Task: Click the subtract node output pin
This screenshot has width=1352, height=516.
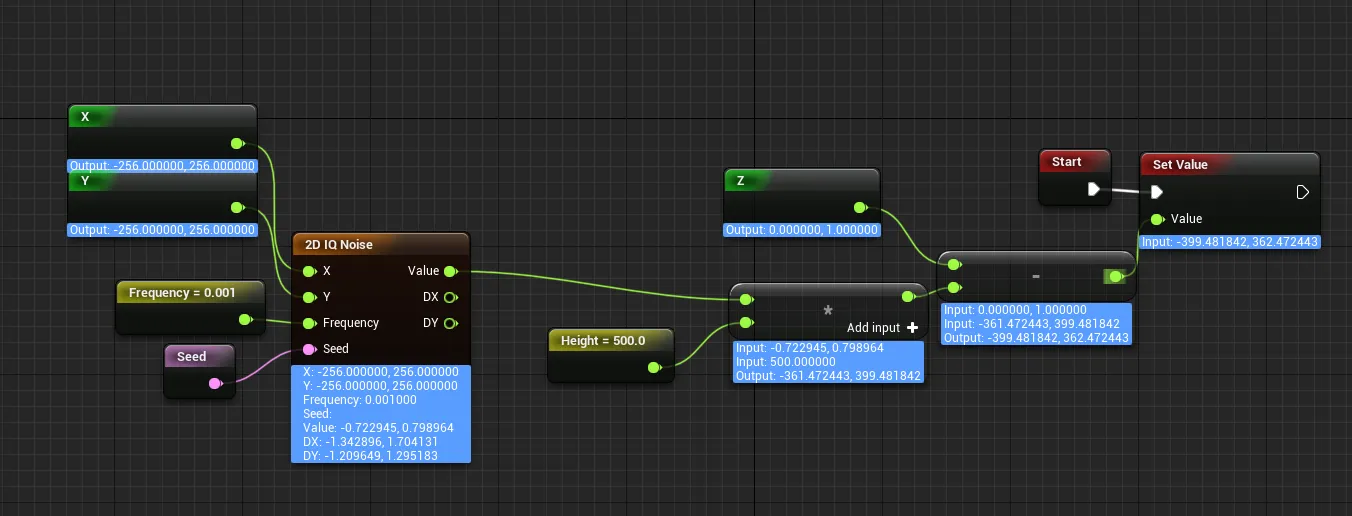Action: (1115, 276)
